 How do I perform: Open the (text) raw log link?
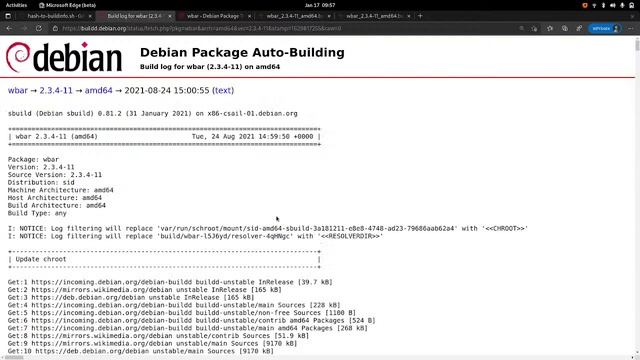coord(223,90)
